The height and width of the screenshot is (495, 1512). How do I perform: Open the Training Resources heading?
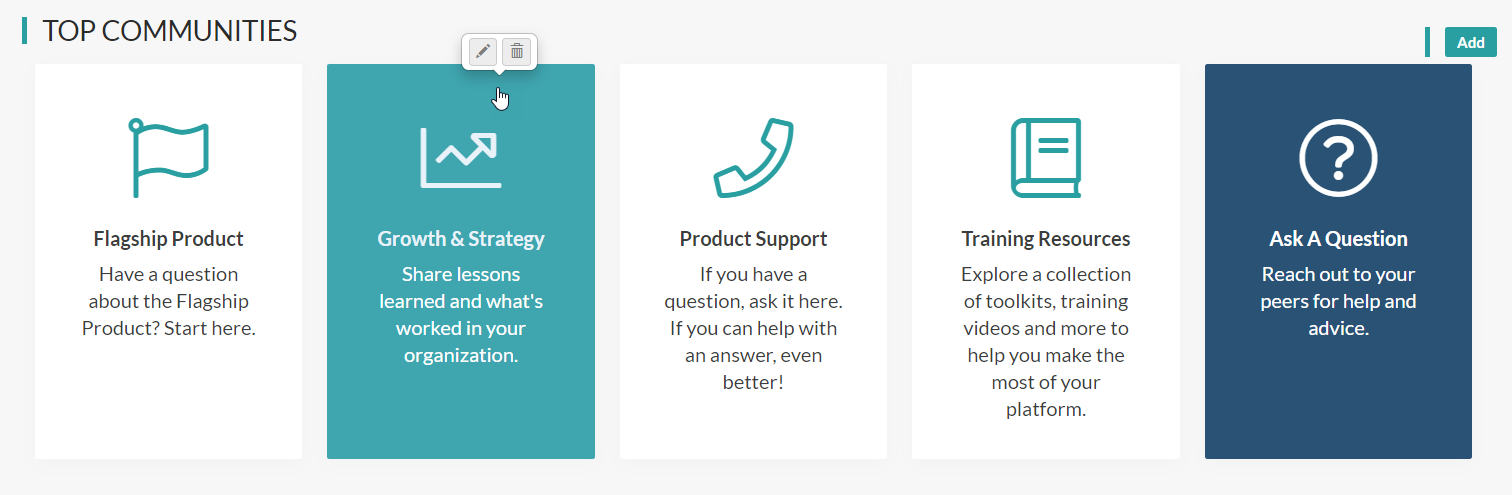[1046, 239]
